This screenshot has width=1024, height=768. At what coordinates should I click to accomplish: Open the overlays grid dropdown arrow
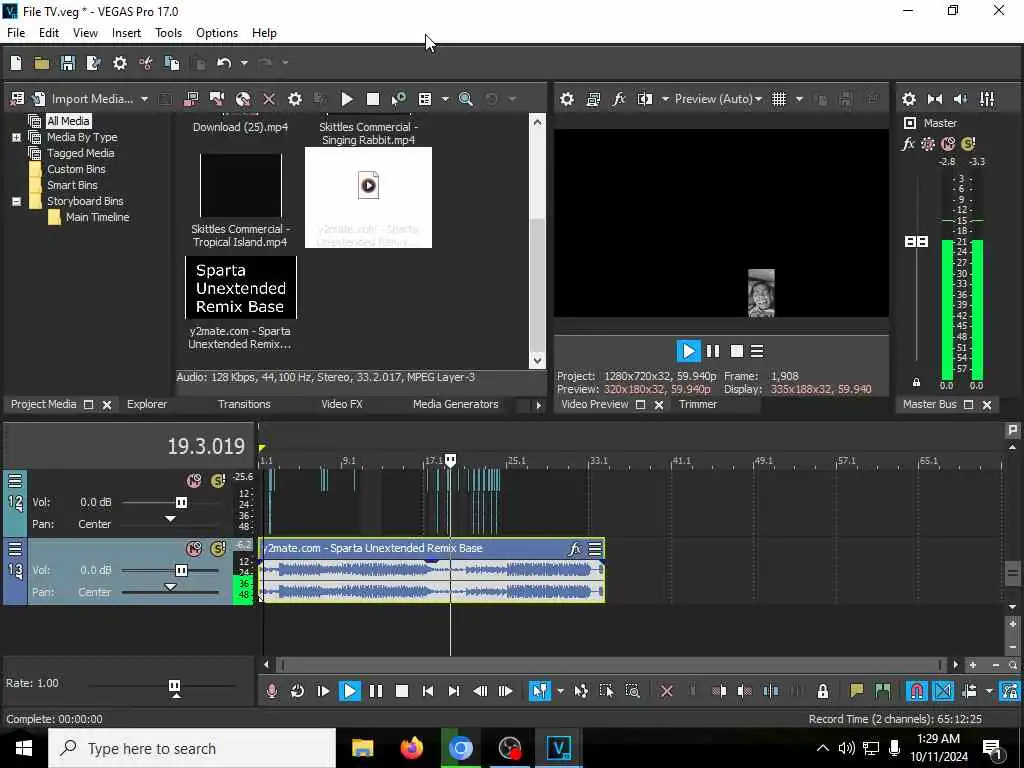(x=799, y=99)
